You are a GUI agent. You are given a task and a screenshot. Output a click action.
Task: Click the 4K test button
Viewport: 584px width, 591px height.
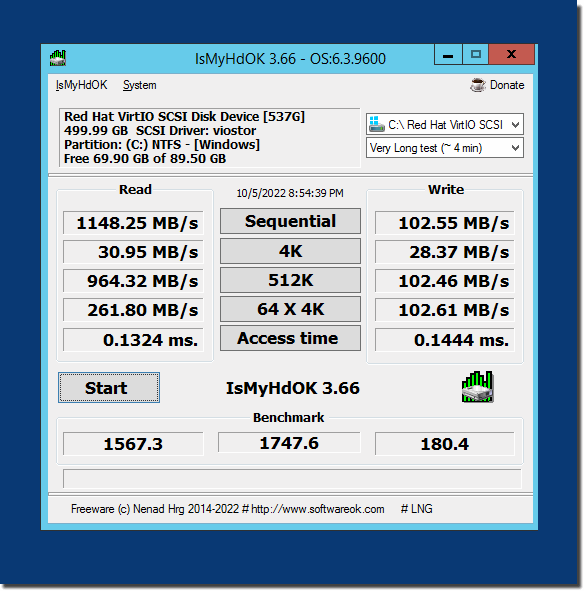pyautogui.click(x=290, y=251)
